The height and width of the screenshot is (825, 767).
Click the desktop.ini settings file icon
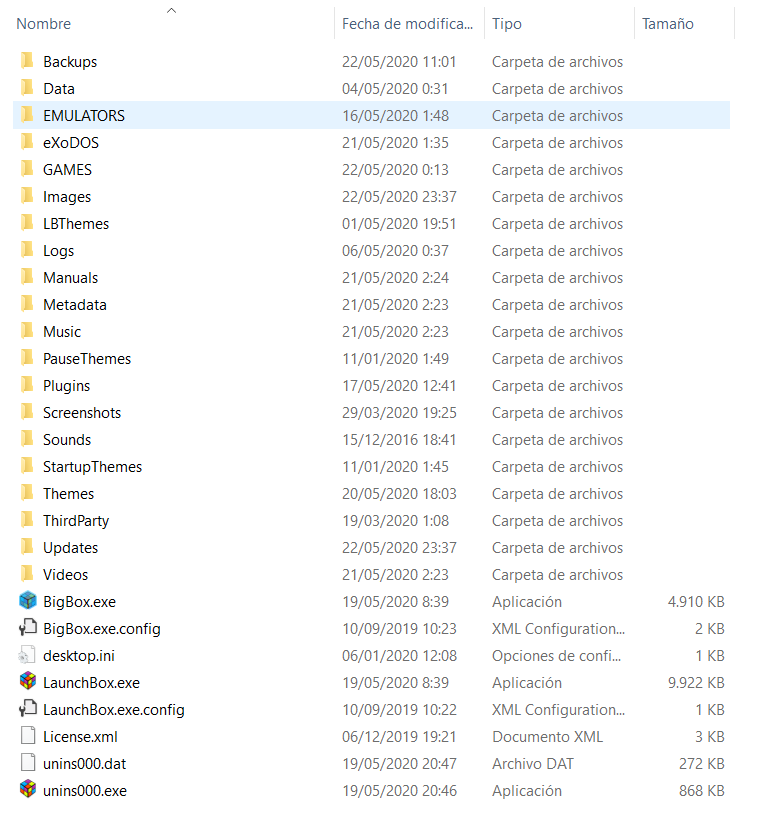click(x=27, y=655)
